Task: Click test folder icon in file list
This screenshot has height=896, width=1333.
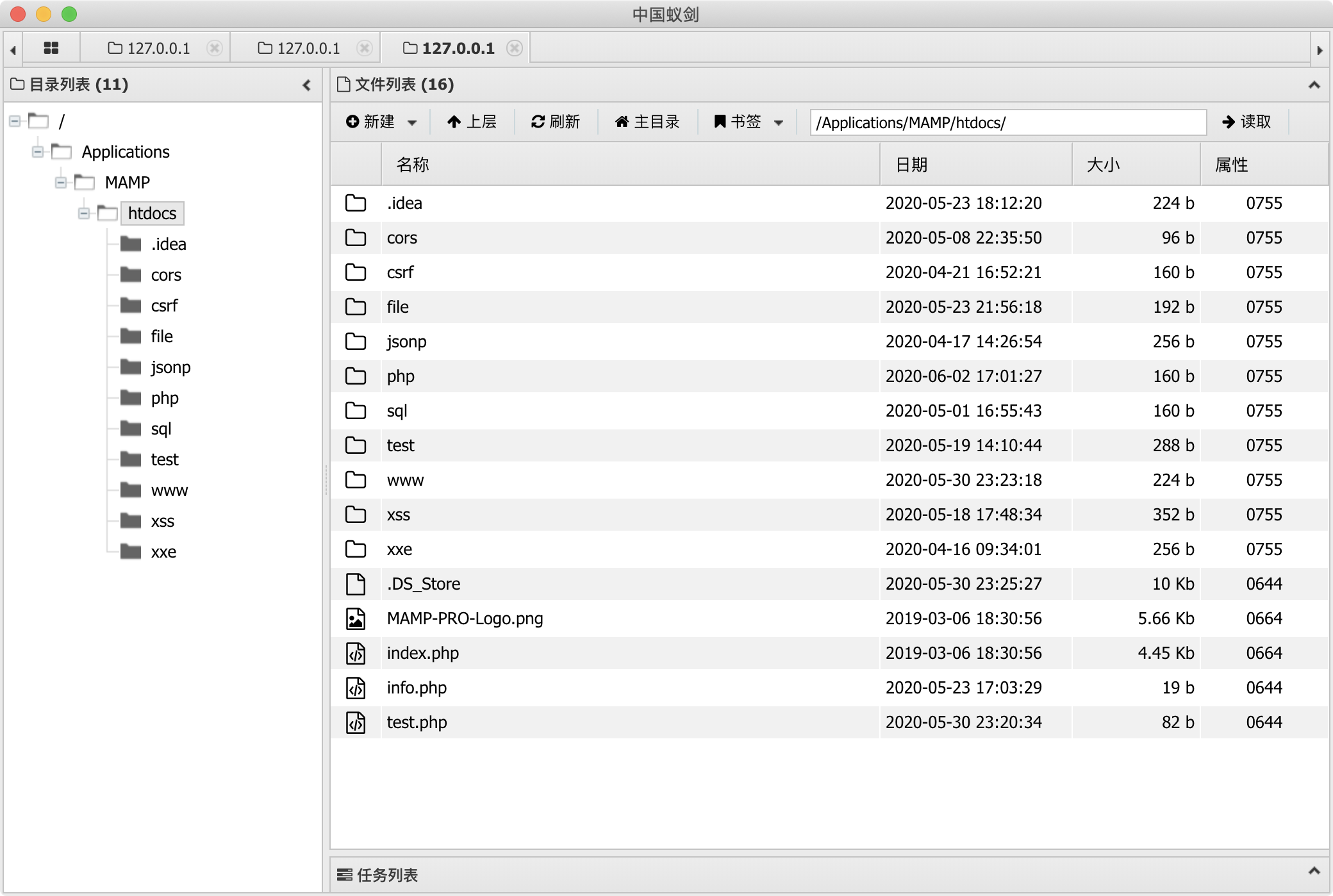Action: 356,445
